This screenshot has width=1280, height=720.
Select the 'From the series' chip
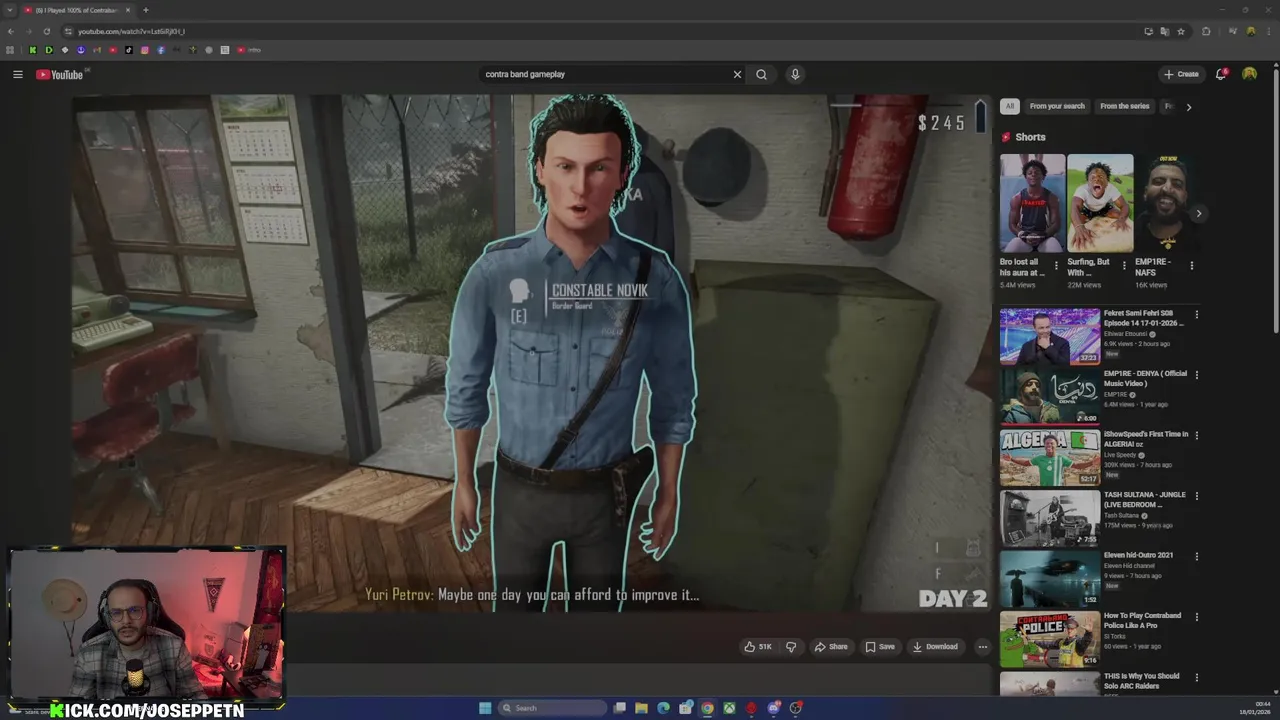(x=1125, y=106)
